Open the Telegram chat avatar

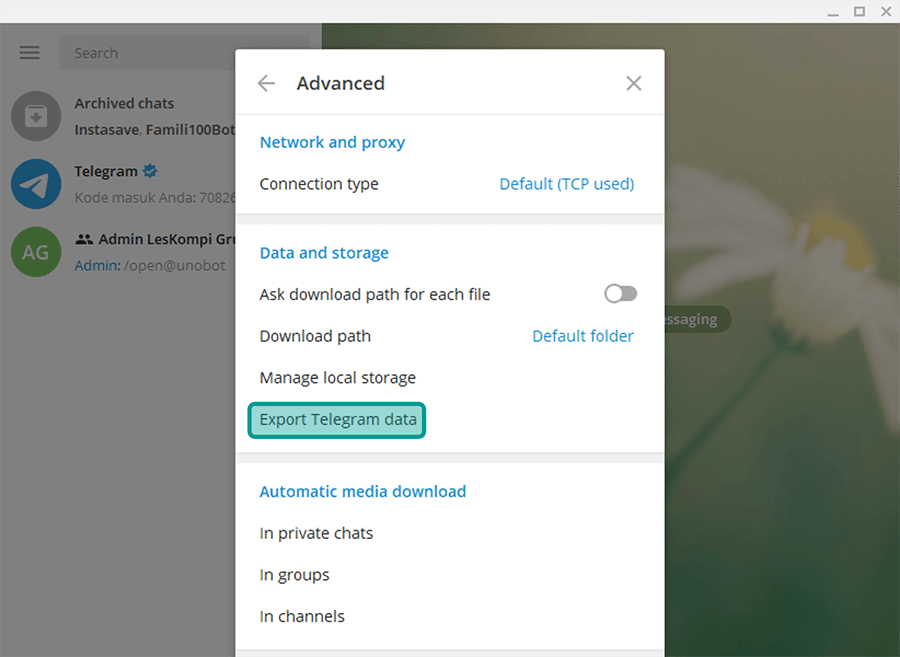point(36,184)
